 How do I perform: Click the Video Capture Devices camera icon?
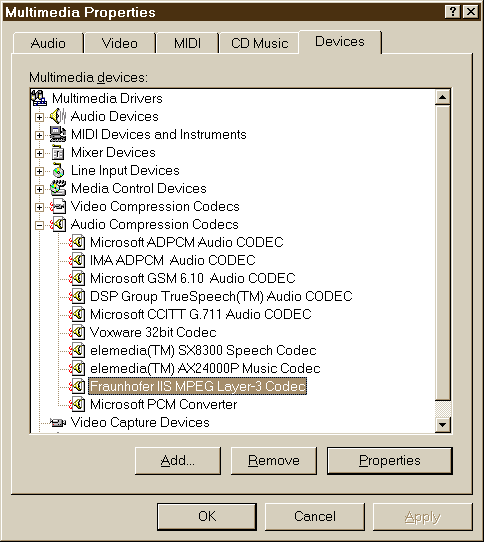click(58, 422)
